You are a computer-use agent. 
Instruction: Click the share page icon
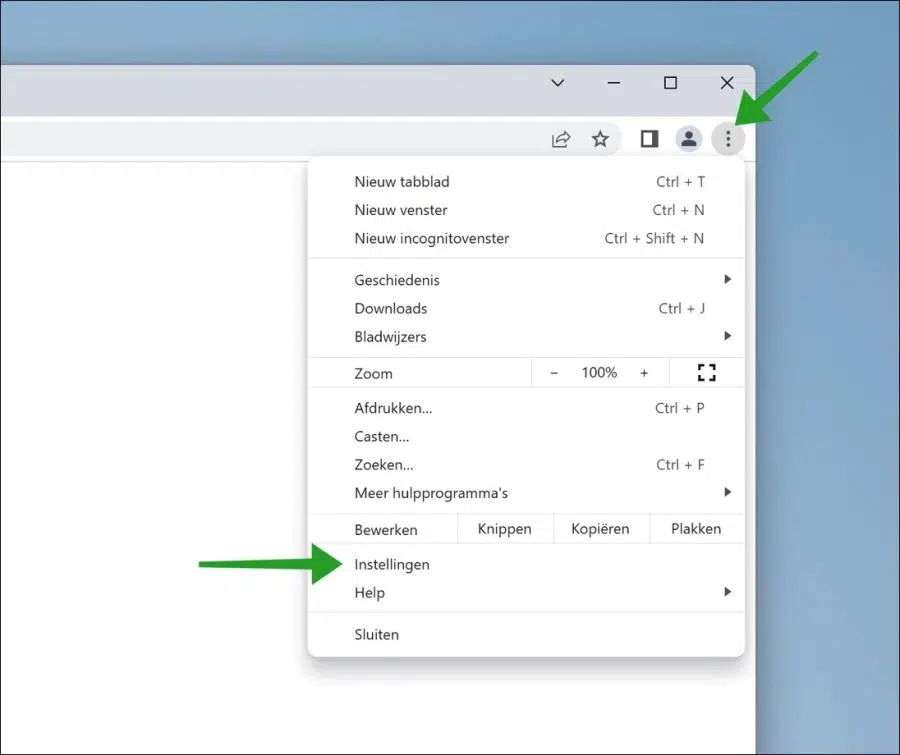[560, 139]
